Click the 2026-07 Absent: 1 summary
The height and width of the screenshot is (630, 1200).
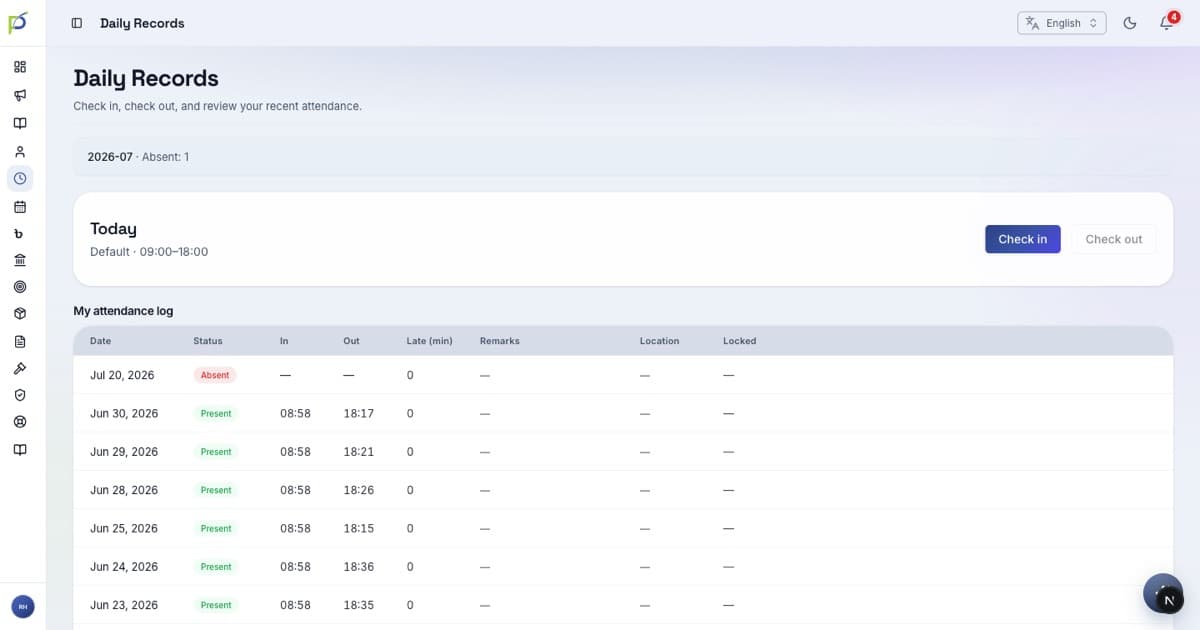(138, 157)
